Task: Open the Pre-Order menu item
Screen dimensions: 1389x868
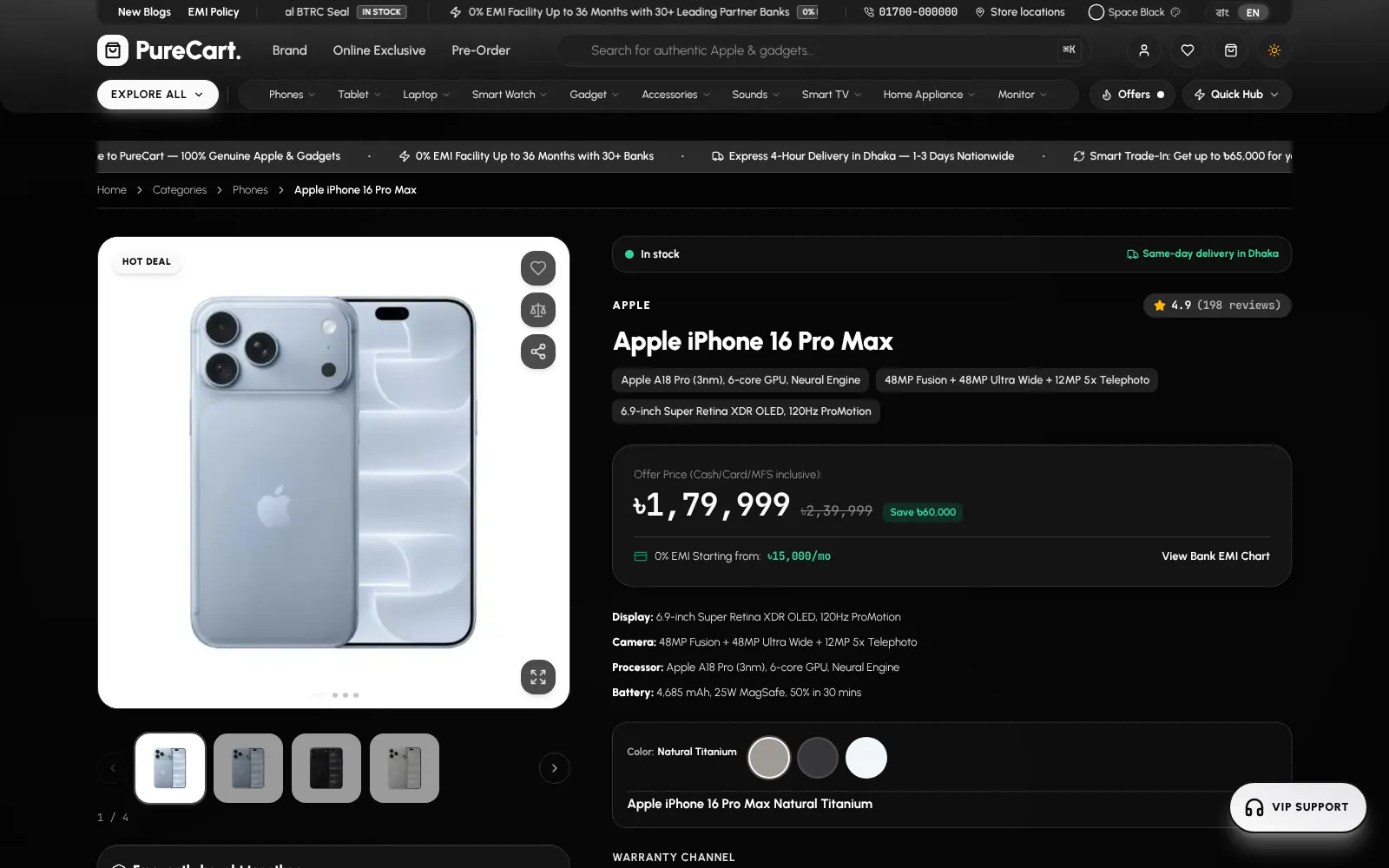Action: 481,50
